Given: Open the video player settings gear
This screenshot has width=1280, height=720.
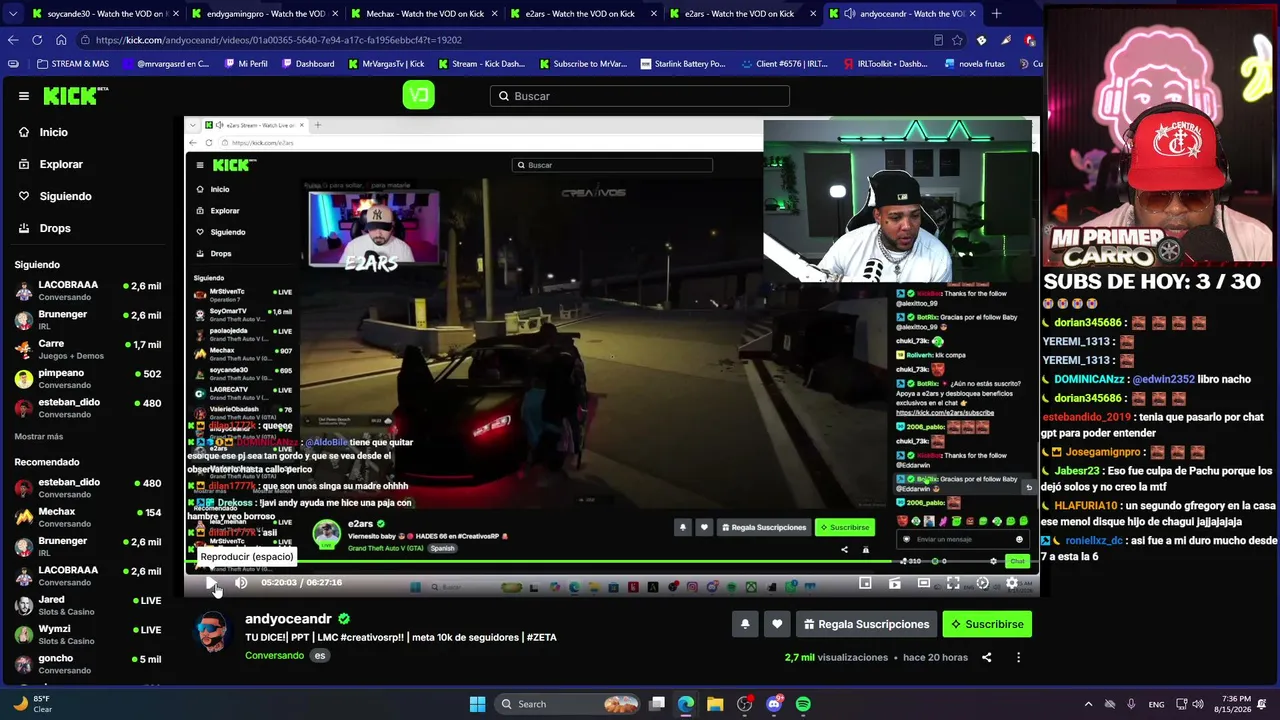Looking at the screenshot, I should point(1012,583).
